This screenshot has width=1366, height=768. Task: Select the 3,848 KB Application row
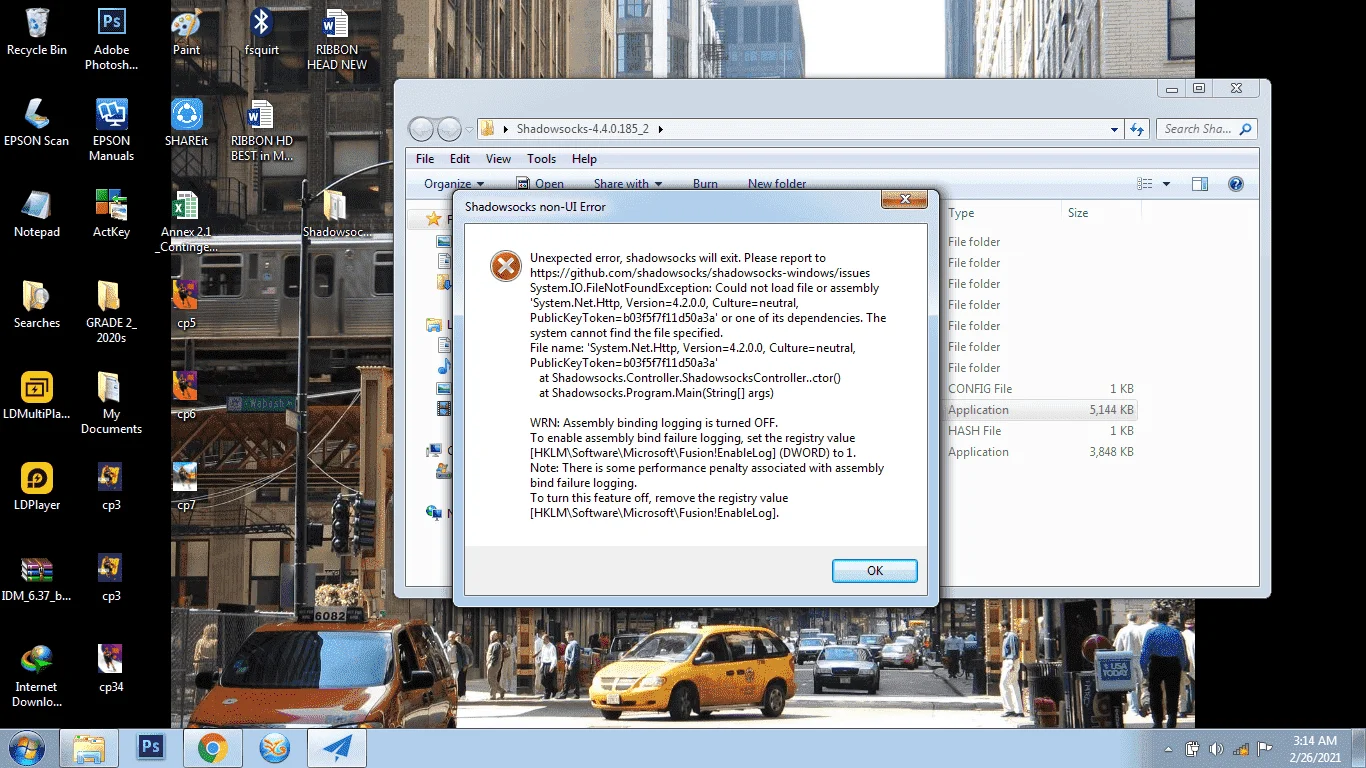pyautogui.click(x=1040, y=452)
